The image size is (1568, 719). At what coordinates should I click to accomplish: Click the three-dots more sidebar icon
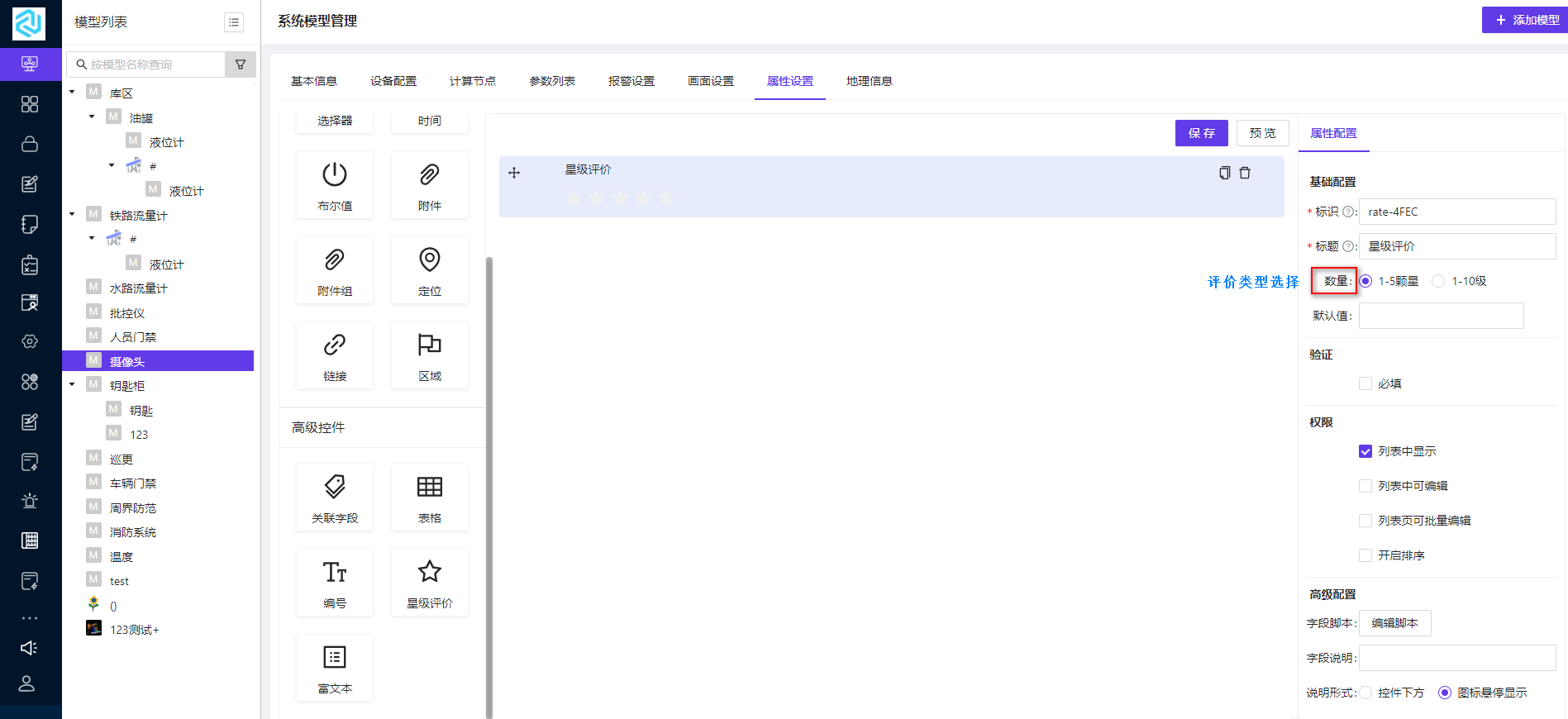click(30, 618)
